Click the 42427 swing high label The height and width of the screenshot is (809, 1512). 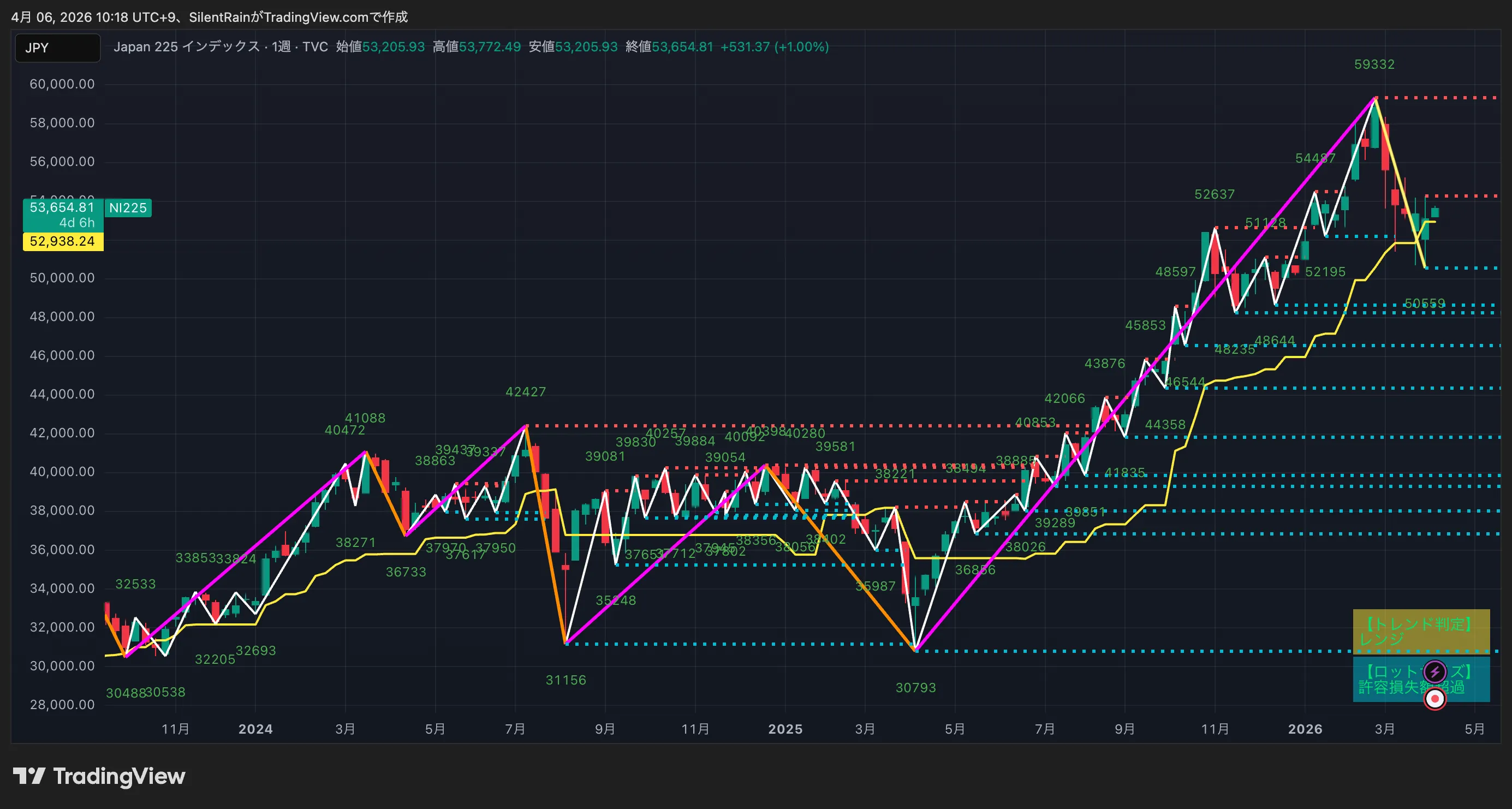pos(525,391)
